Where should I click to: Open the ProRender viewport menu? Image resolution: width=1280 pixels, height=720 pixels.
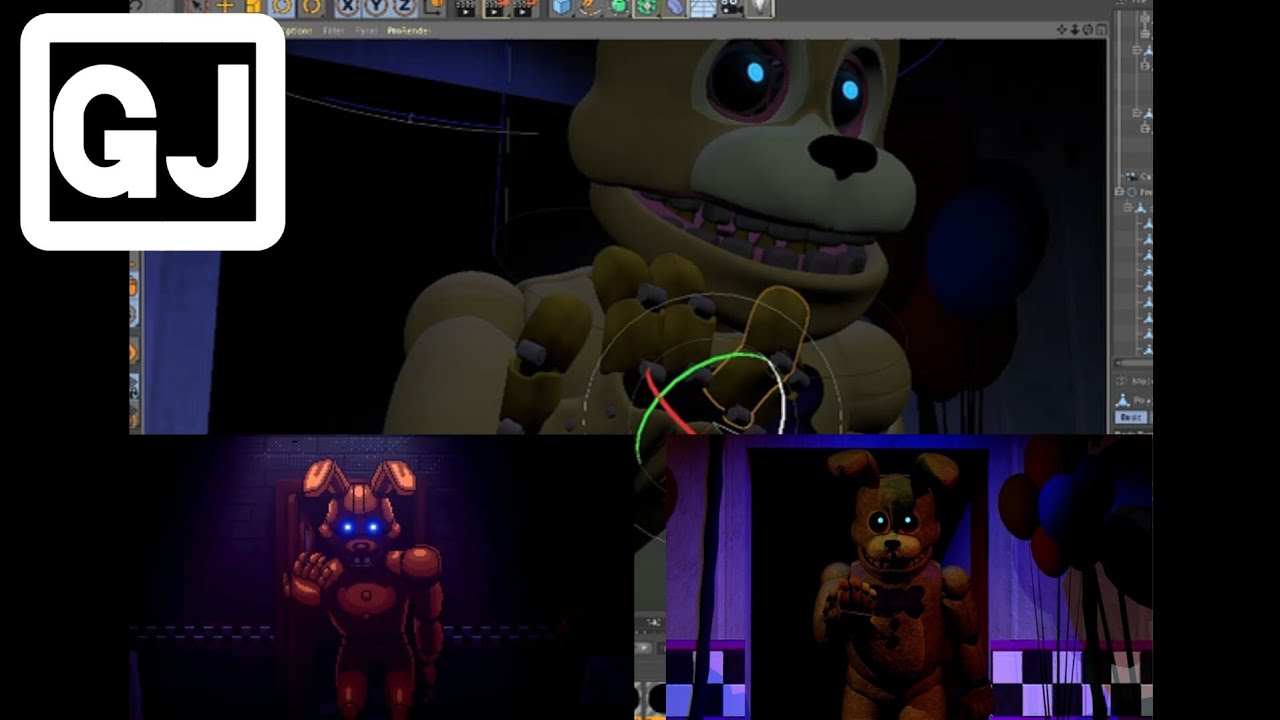(409, 30)
